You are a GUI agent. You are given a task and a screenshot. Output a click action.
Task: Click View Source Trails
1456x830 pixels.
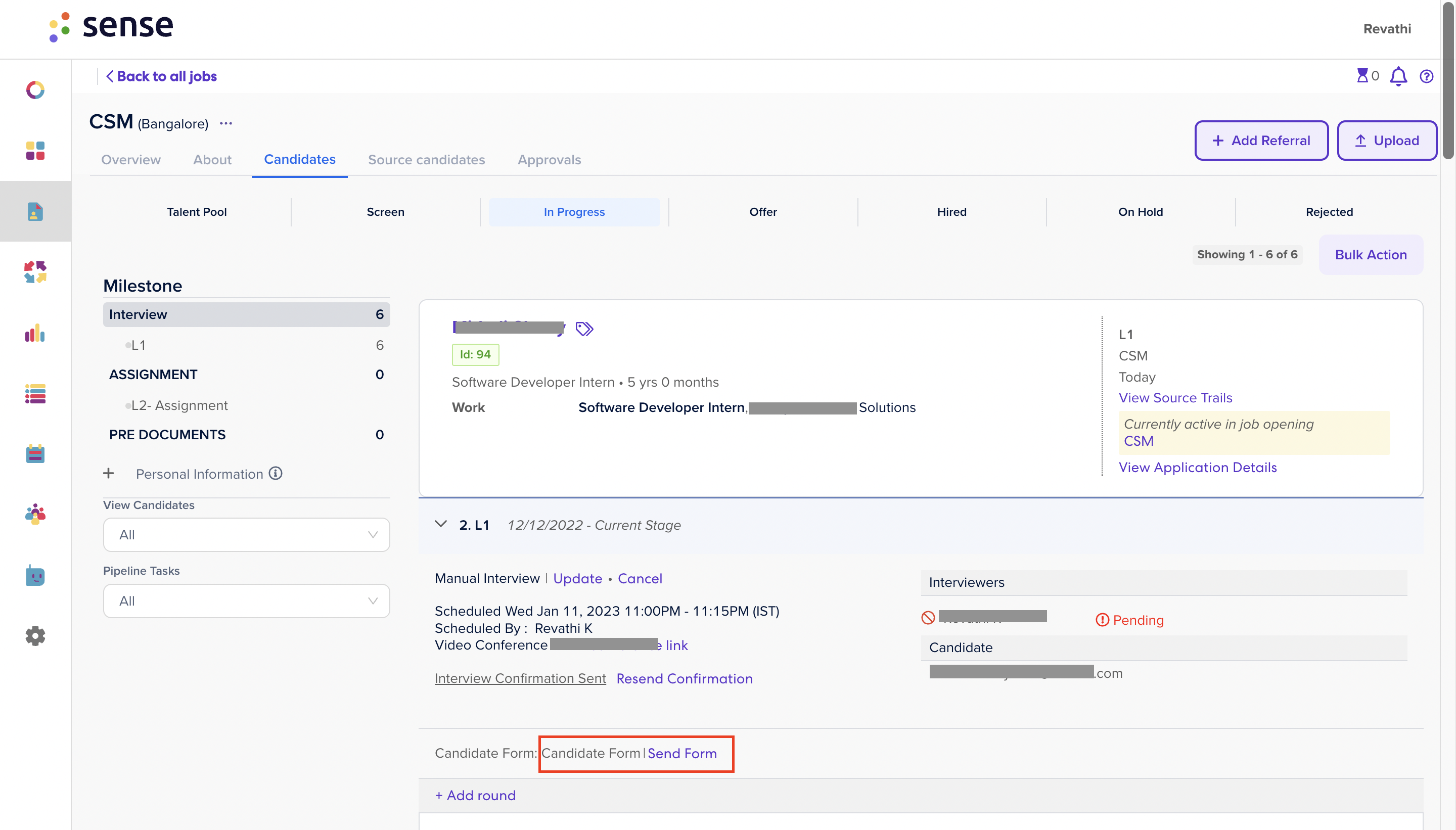pyautogui.click(x=1175, y=398)
